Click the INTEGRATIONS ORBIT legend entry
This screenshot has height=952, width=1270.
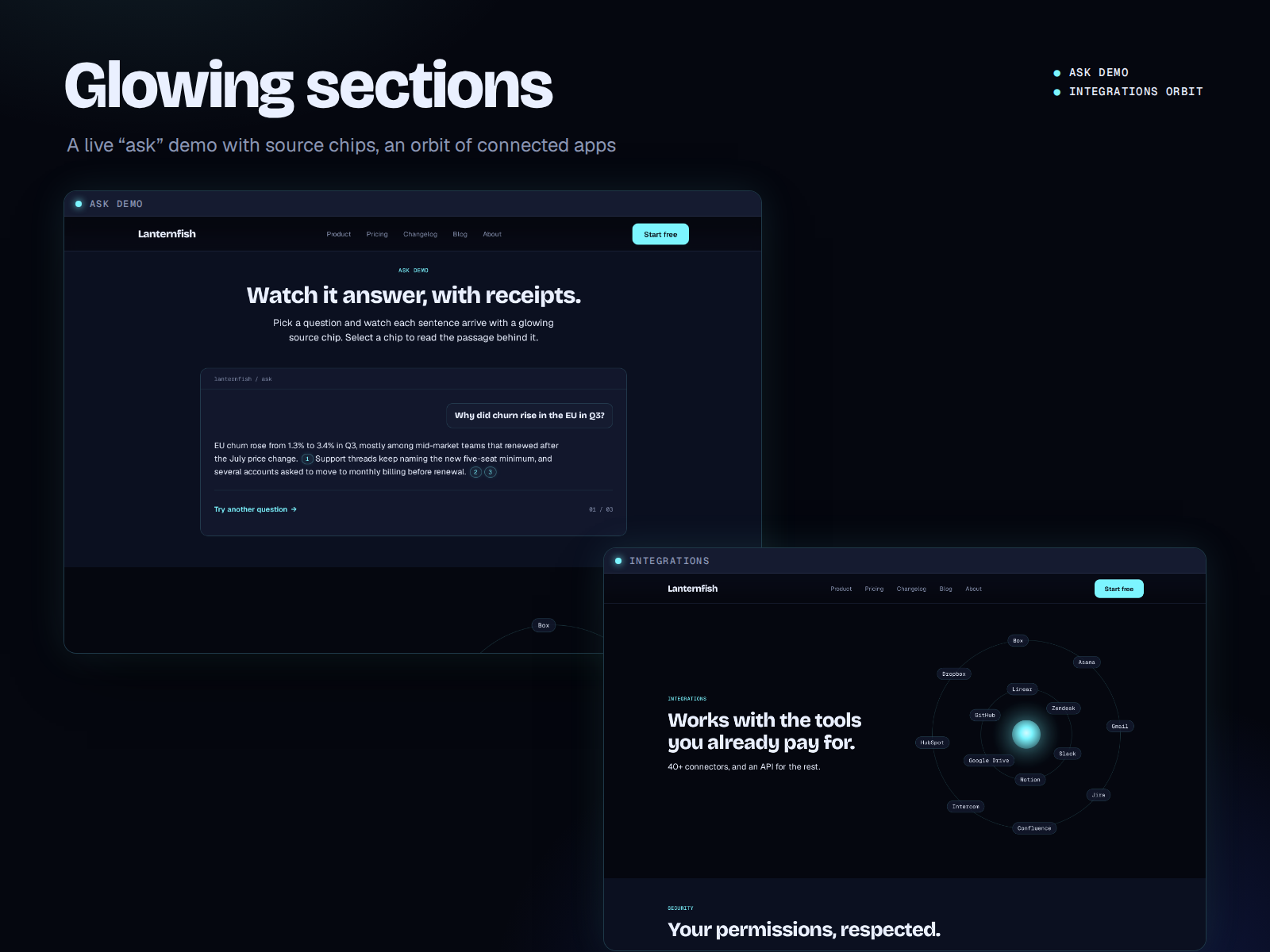coord(1128,91)
